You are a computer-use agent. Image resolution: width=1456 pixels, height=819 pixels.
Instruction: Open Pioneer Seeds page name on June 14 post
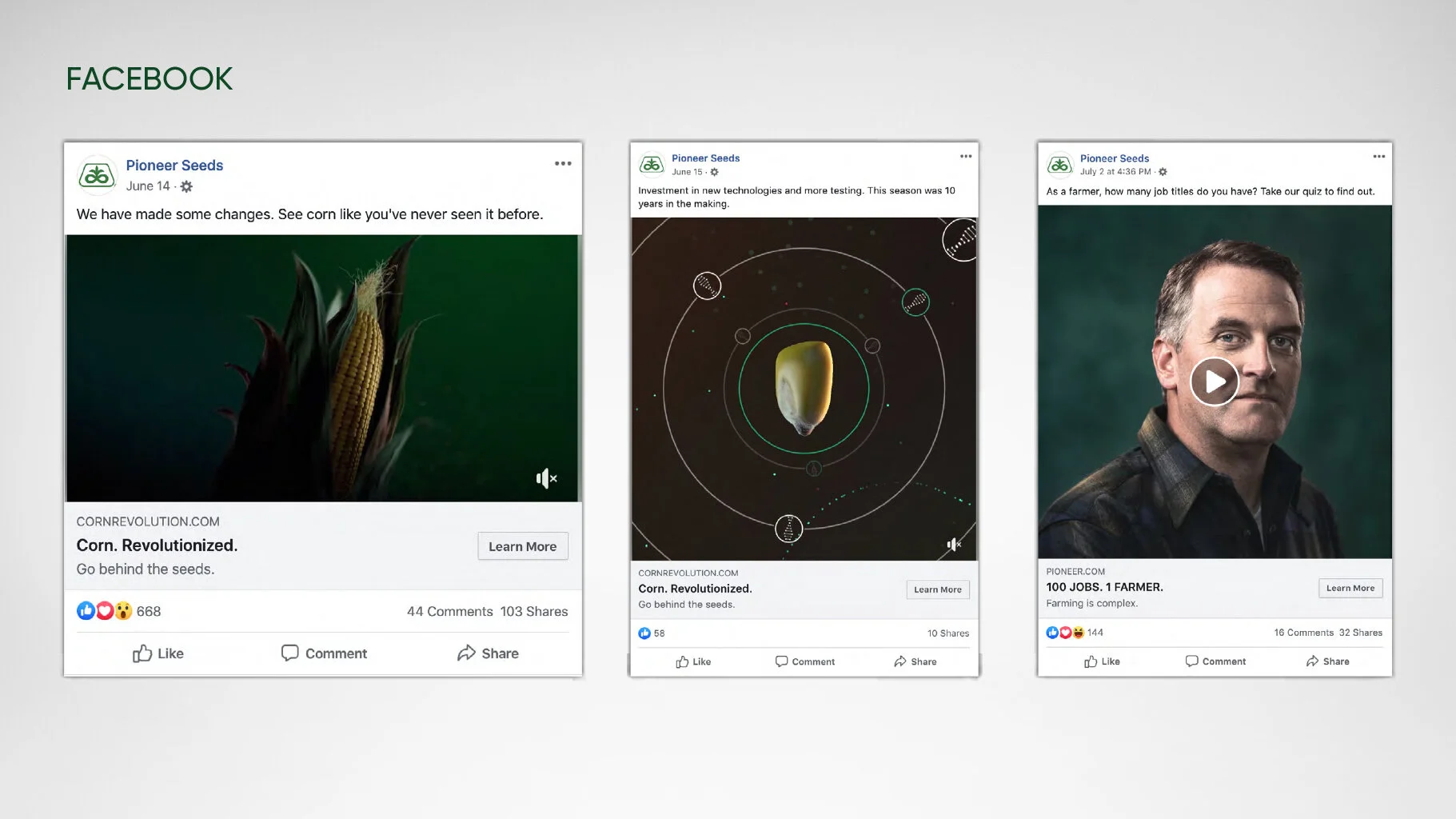[174, 166]
